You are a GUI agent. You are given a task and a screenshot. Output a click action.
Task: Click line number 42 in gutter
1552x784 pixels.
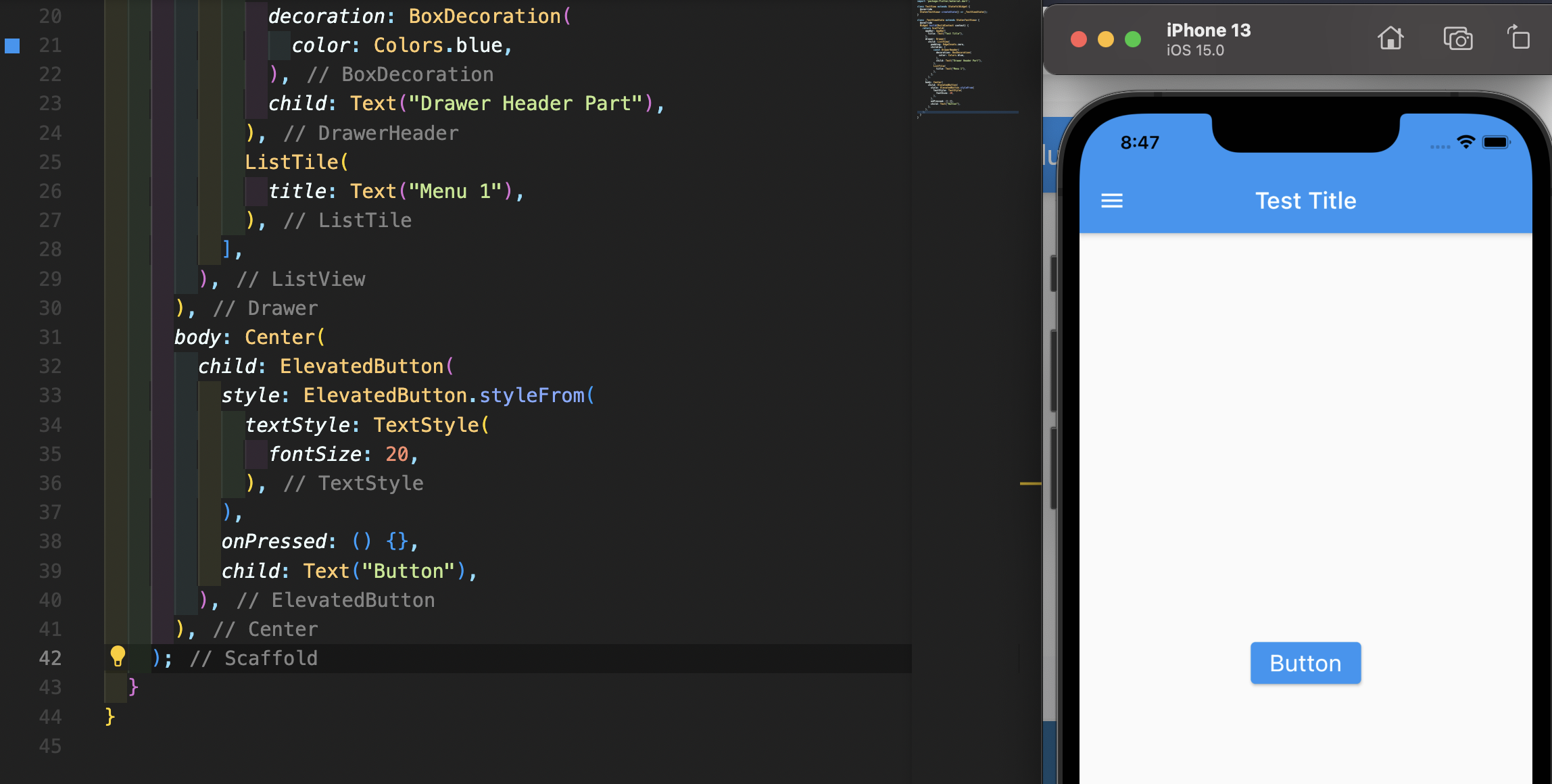coord(50,658)
